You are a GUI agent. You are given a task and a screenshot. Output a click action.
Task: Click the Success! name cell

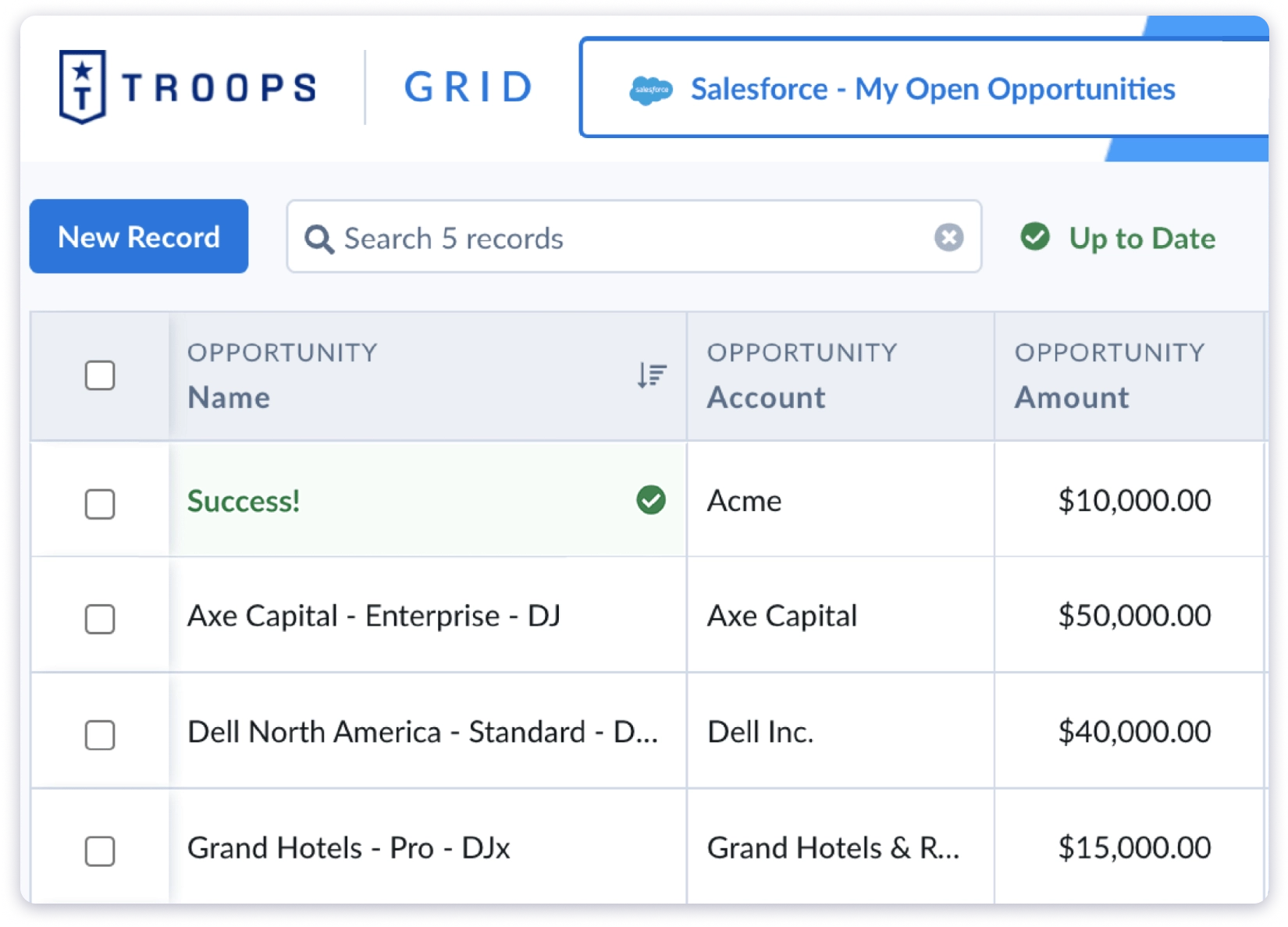tap(428, 499)
